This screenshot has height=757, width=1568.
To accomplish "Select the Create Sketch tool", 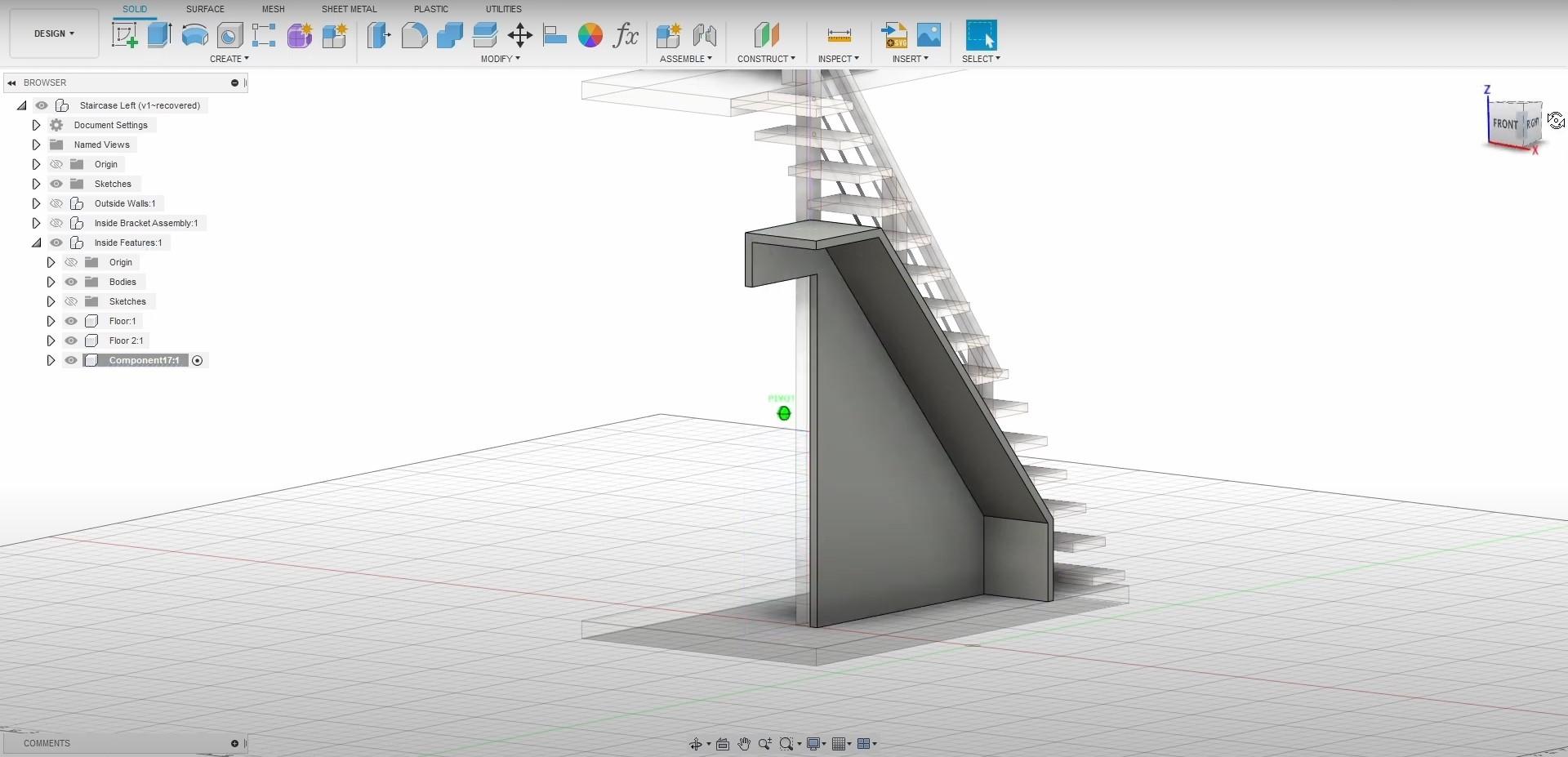I will point(125,35).
